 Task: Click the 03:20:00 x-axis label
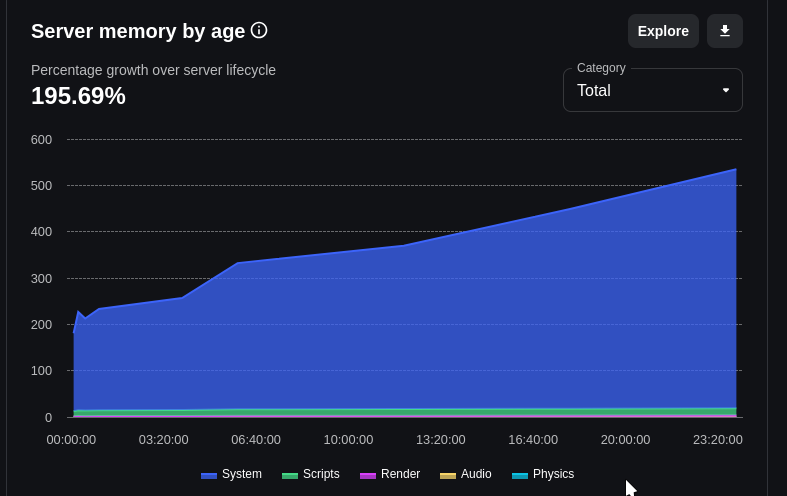coord(164,440)
